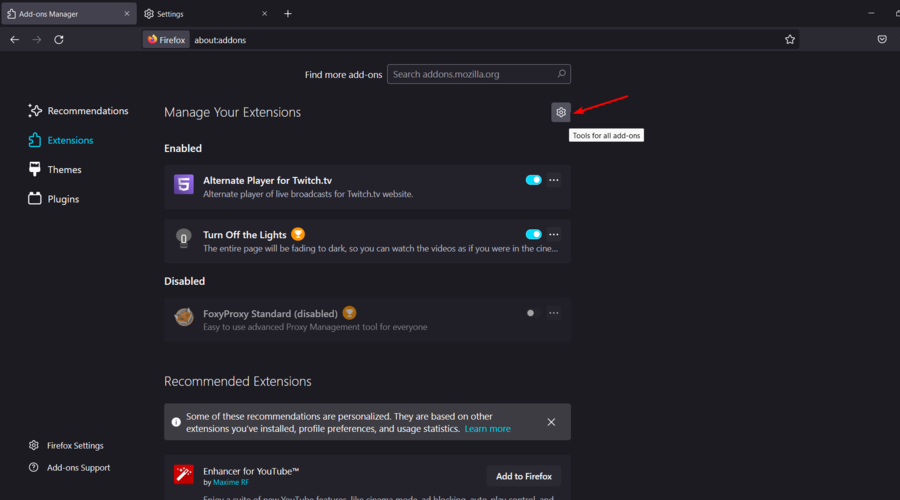This screenshot has width=900, height=500.
Task: Click the Enhancer for YouTube title
Action: (251, 471)
